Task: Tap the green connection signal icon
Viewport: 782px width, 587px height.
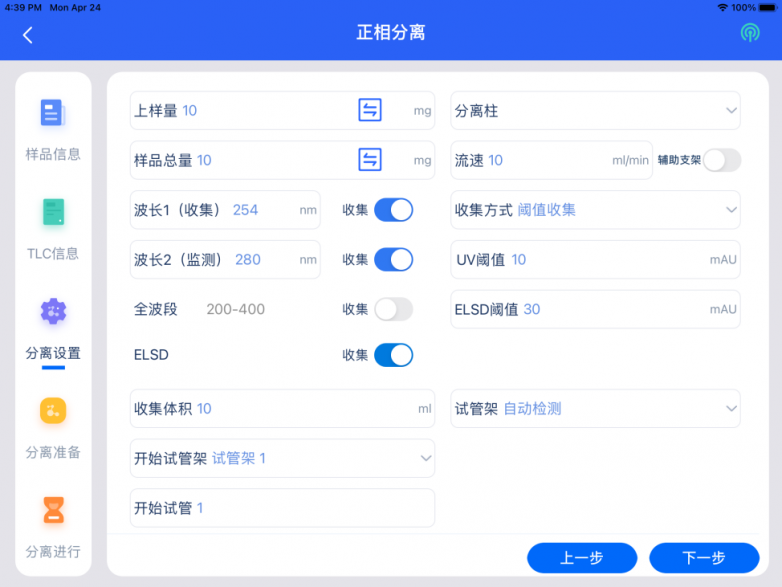Action: 750,33
